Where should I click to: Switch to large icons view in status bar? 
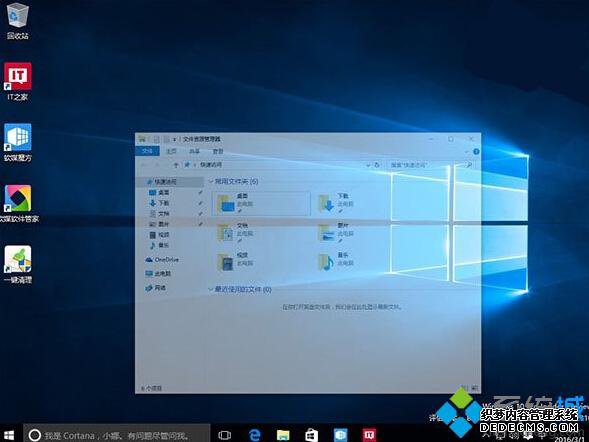[474, 388]
